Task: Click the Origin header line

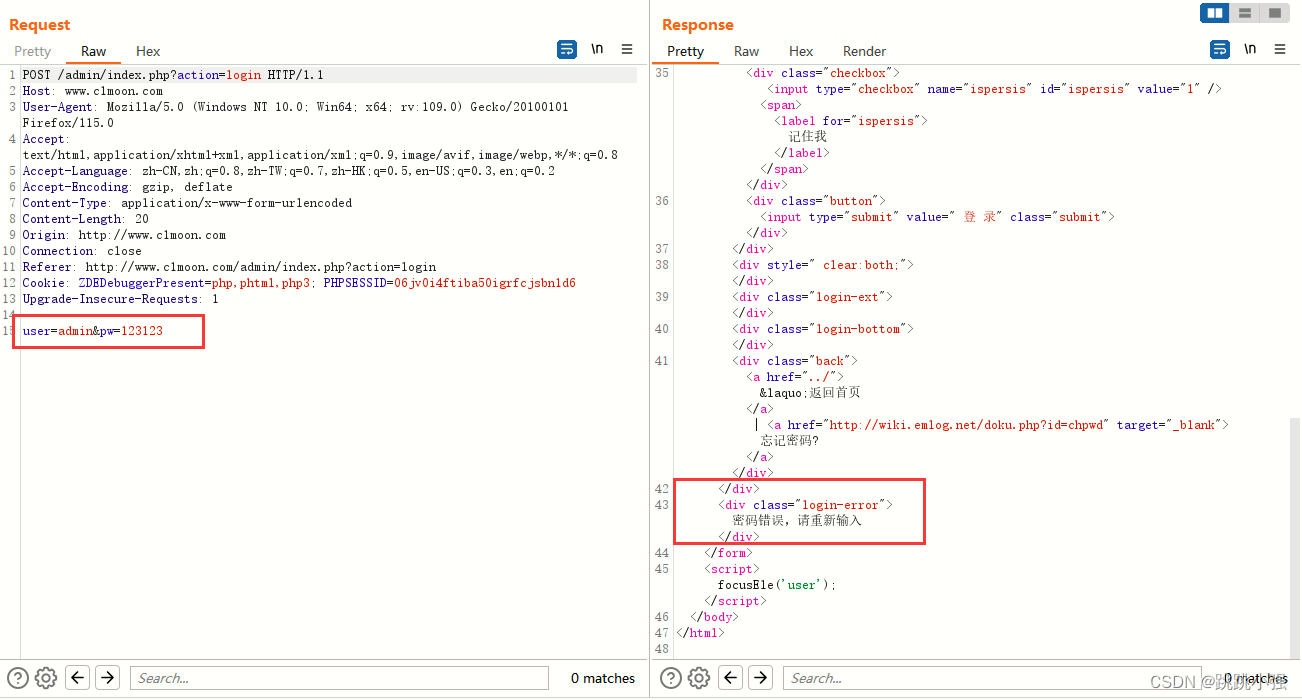Action: (x=124, y=235)
